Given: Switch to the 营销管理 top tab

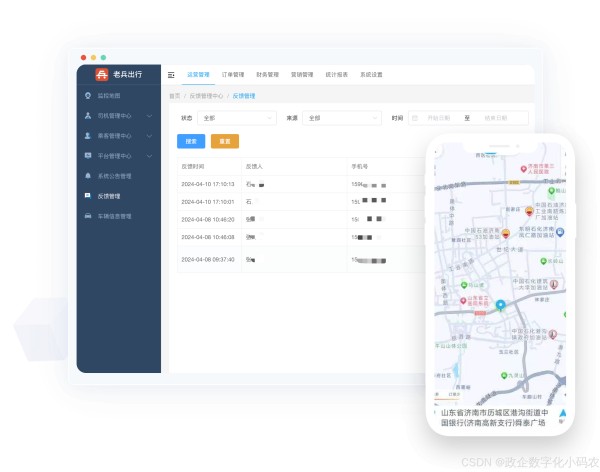Looking at the screenshot, I should [302, 75].
